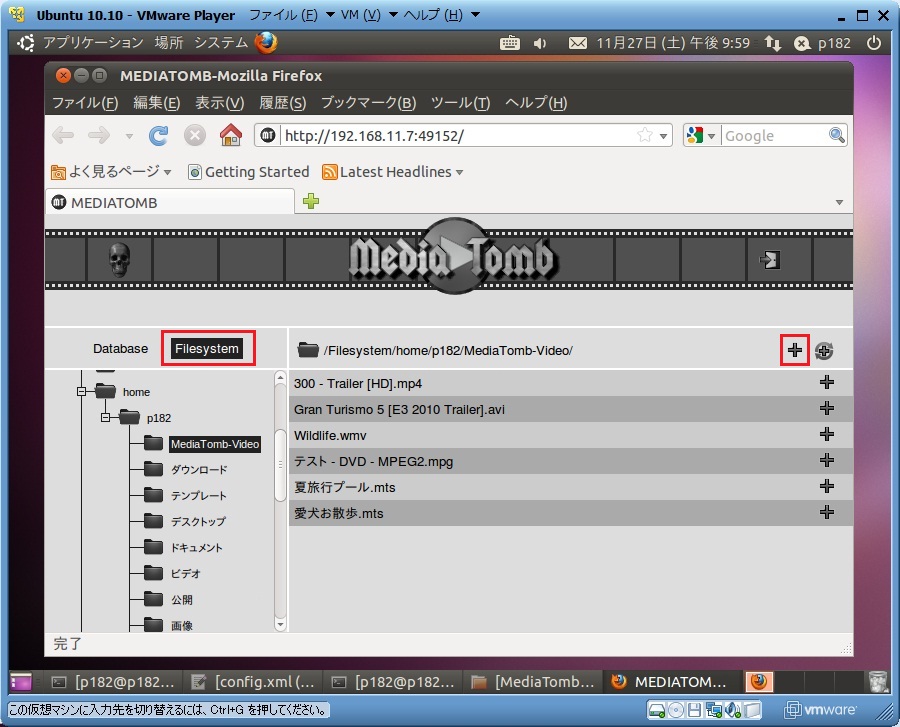The width and height of the screenshot is (900, 727).
Task: Select the テンプレート folder
Action: coord(199,496)
